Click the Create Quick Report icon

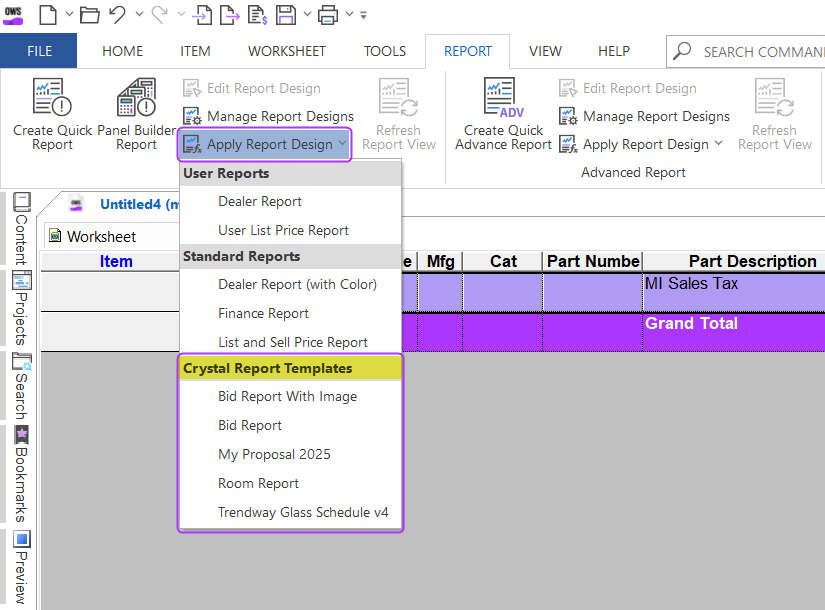(52, 97)
